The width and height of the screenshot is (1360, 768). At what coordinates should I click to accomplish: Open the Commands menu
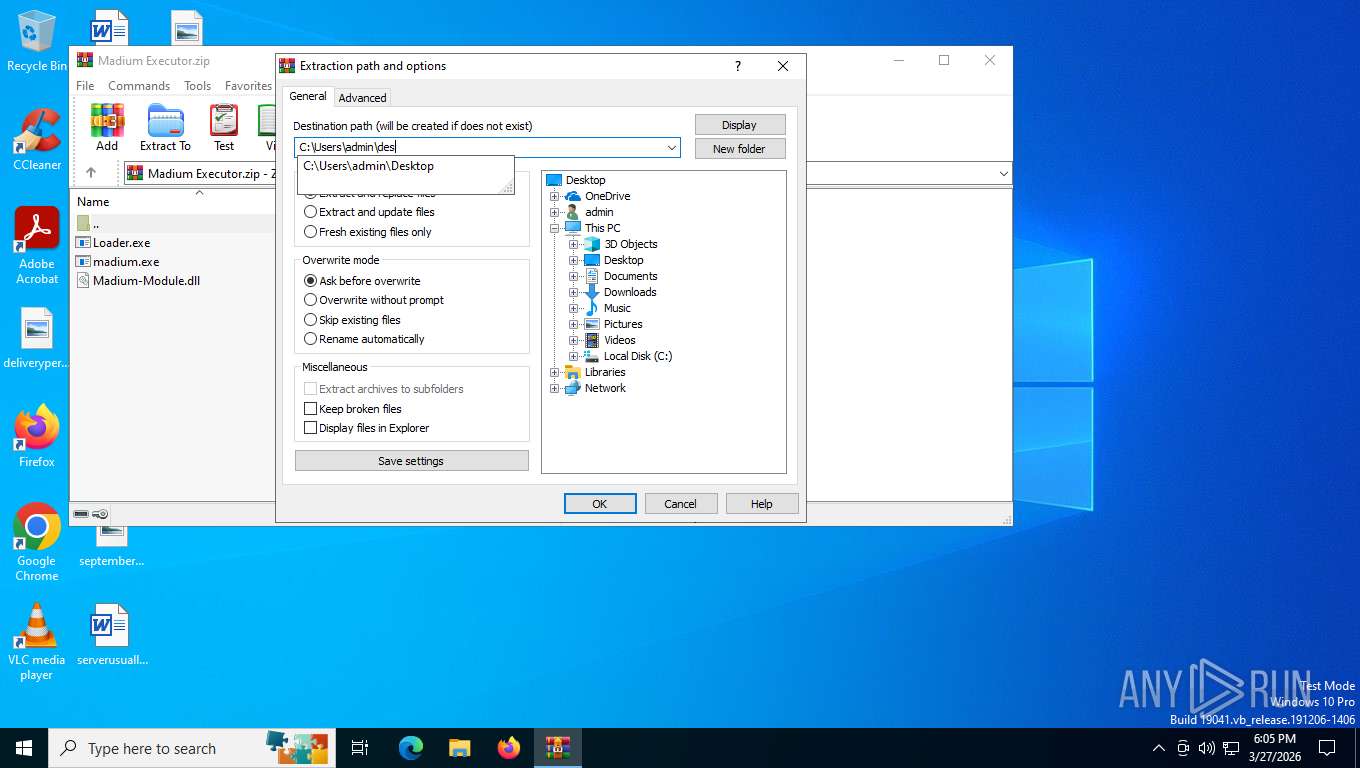tap(139, 86)
